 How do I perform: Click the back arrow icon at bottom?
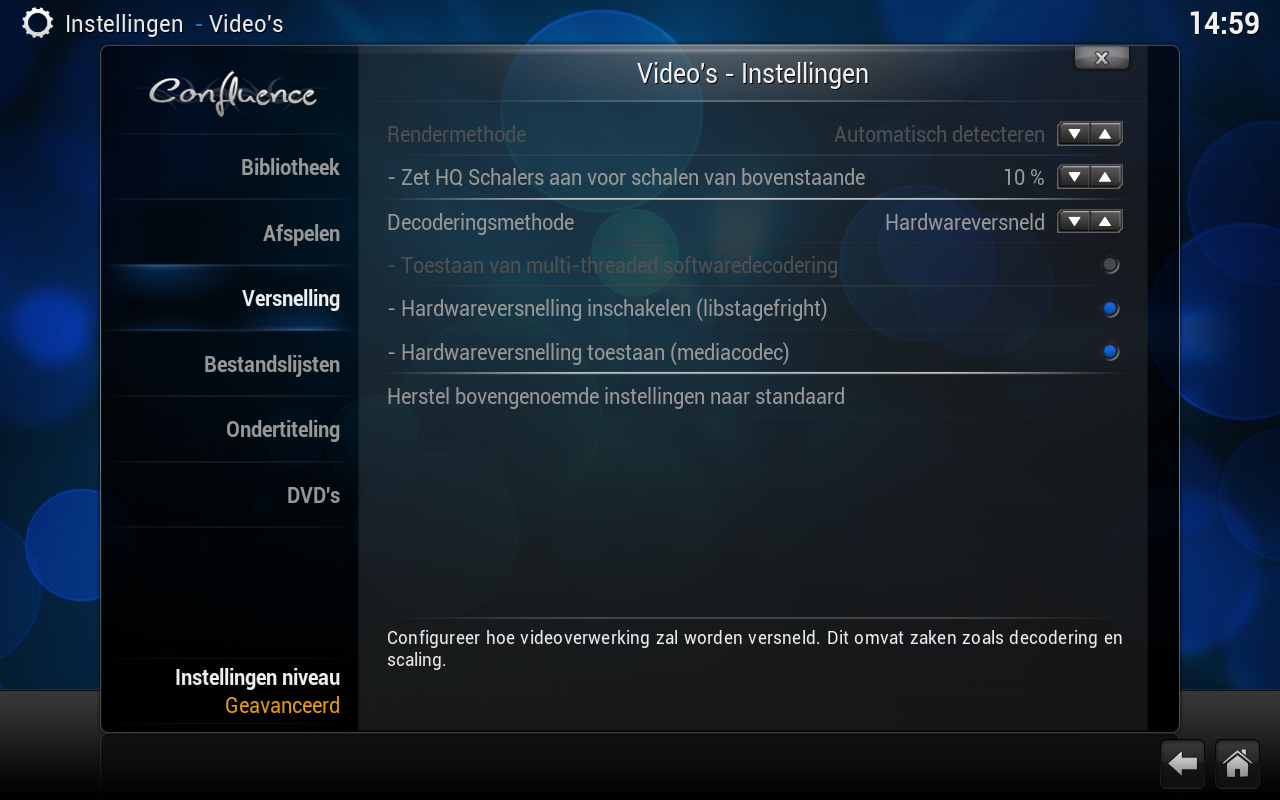(x=1182, y=764)
